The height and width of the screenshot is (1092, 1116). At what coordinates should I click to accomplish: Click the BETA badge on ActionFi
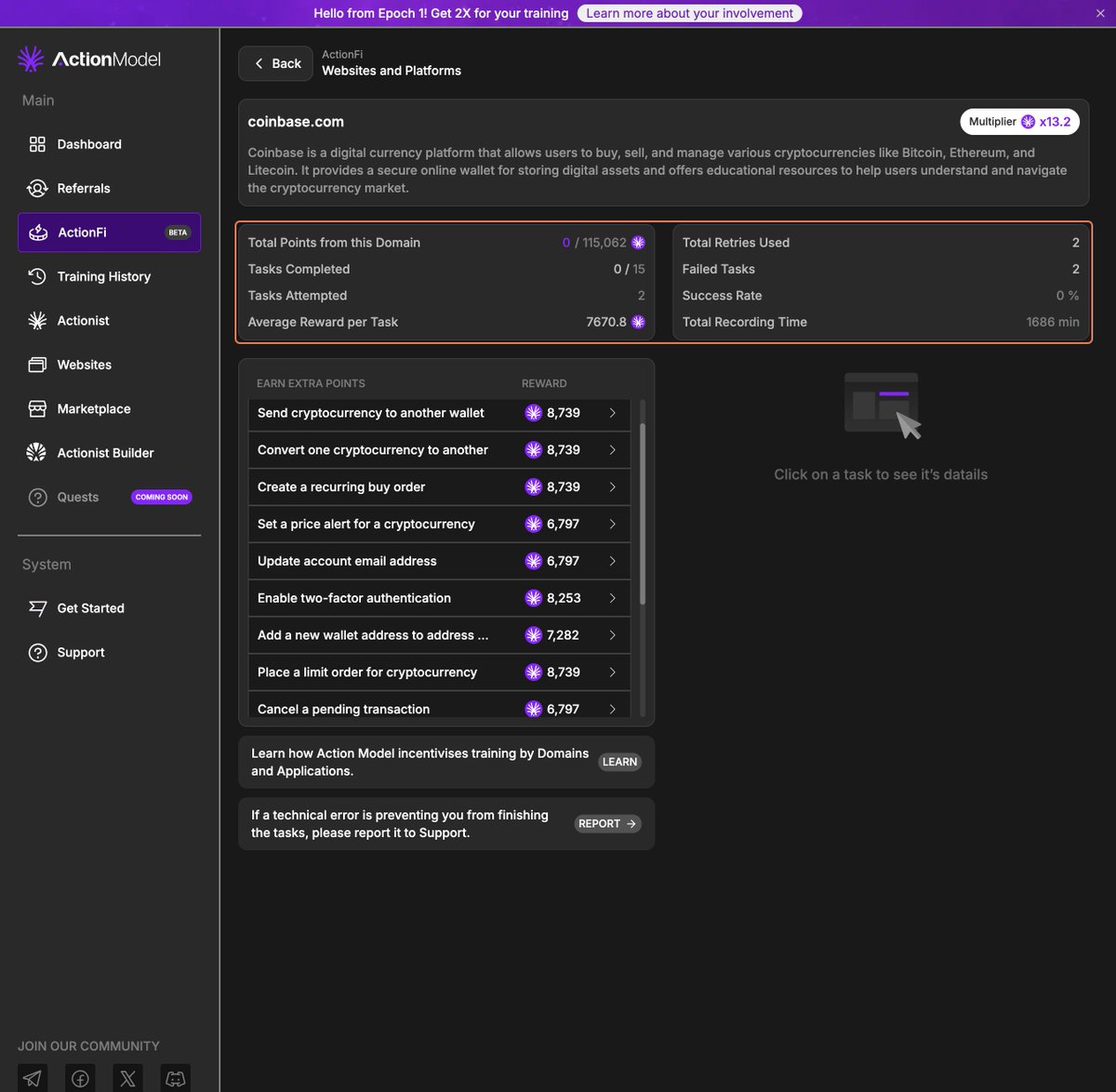(178, 233)
